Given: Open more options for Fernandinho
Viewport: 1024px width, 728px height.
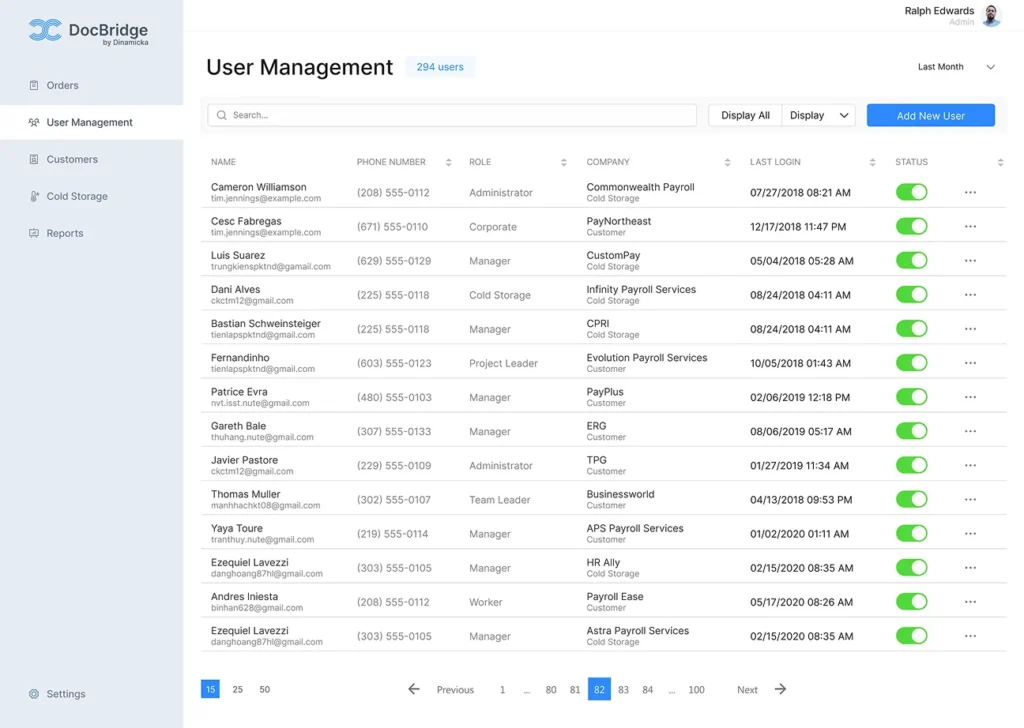Looking at the screenshot, I should tap(970, 363).
